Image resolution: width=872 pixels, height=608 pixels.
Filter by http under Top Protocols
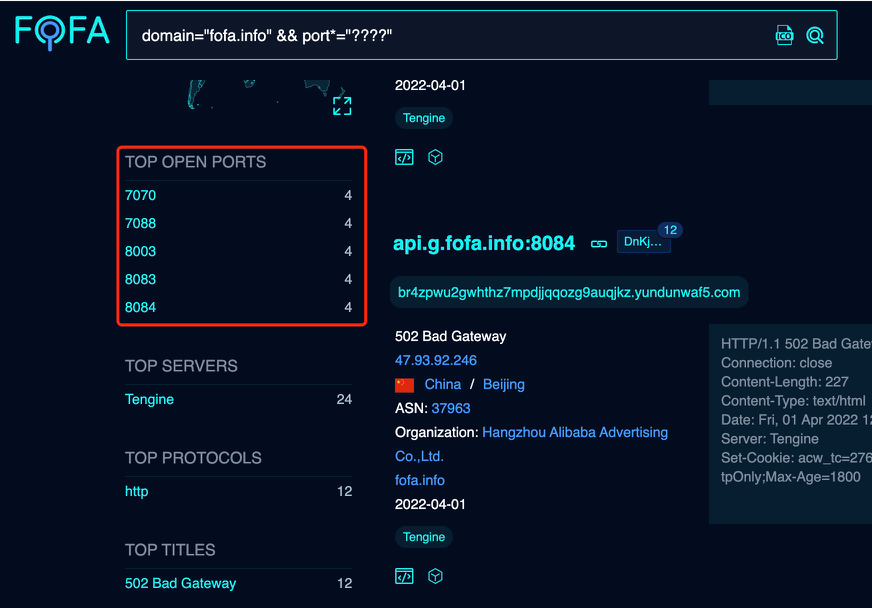(136, 492)
